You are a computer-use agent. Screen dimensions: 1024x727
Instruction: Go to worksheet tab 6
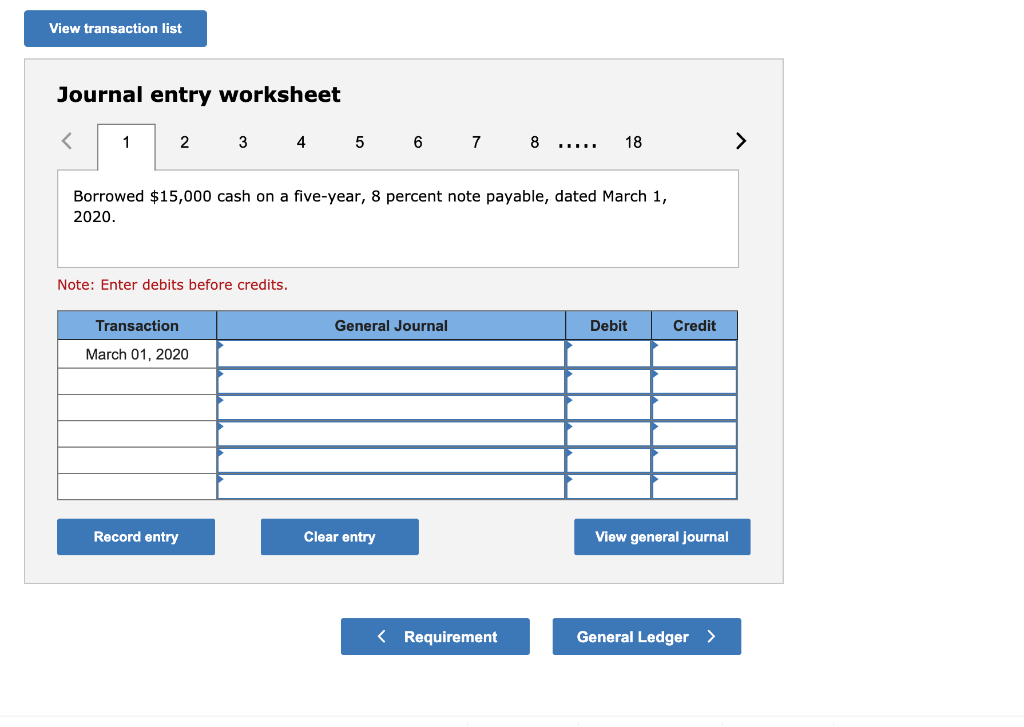[418, 142]
